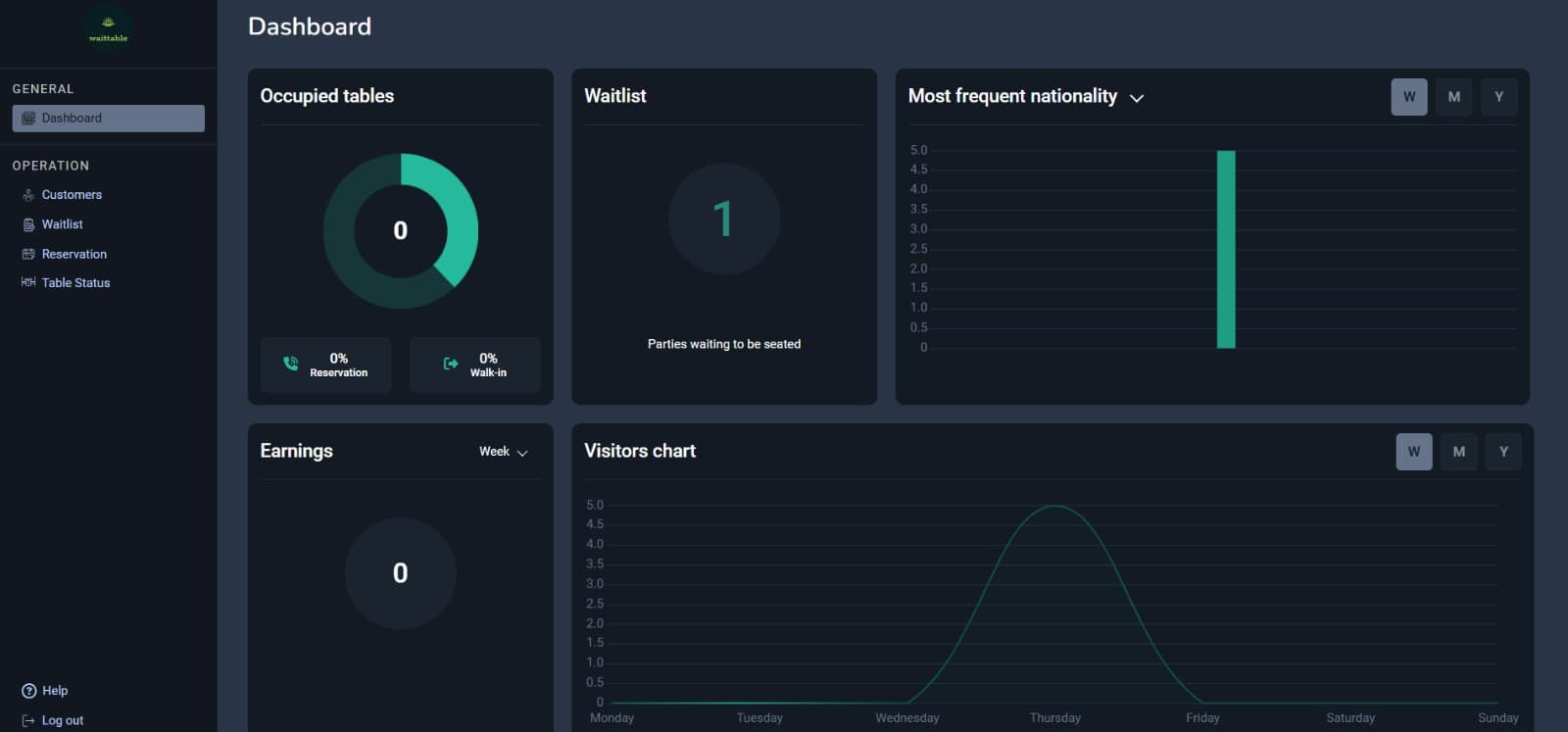Expand the Most frequent nationality dropdown

pos(1137,98)
